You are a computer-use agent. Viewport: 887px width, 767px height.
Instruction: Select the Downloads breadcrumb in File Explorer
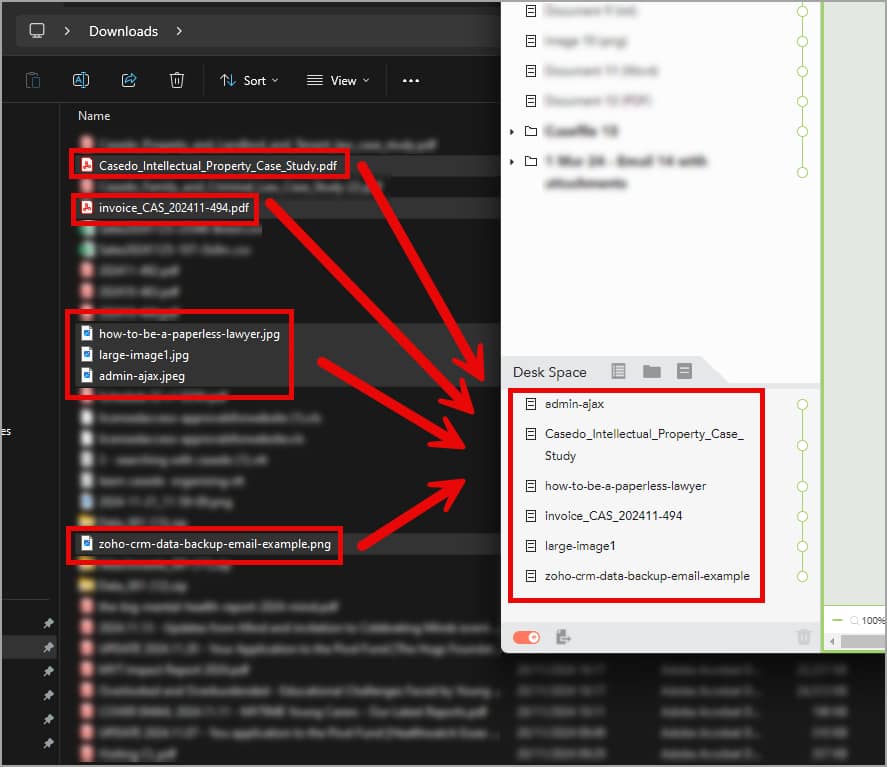pyautogui.click(x=123, y=31)
